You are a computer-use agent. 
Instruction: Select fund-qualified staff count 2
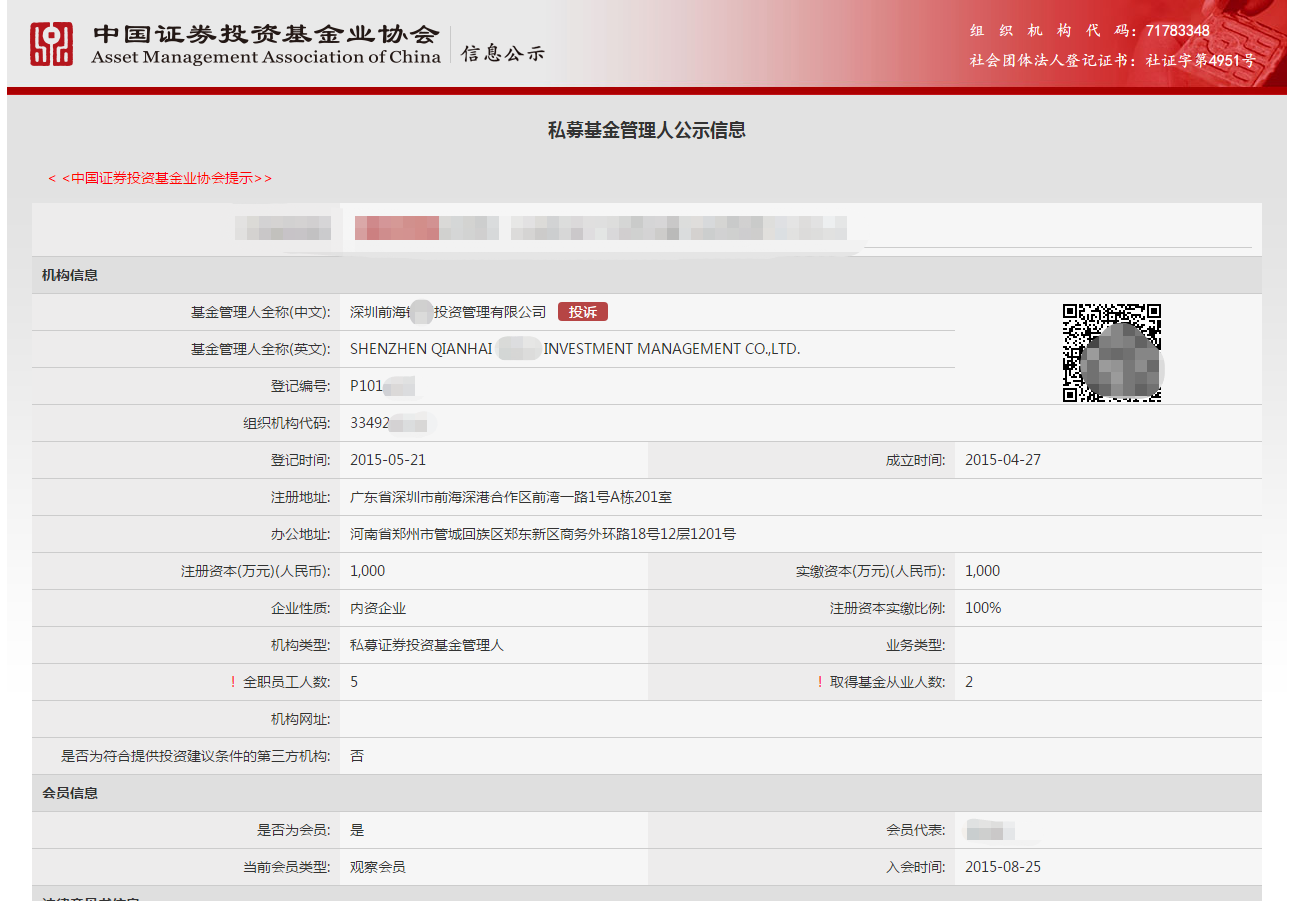[x=969, y=682]
